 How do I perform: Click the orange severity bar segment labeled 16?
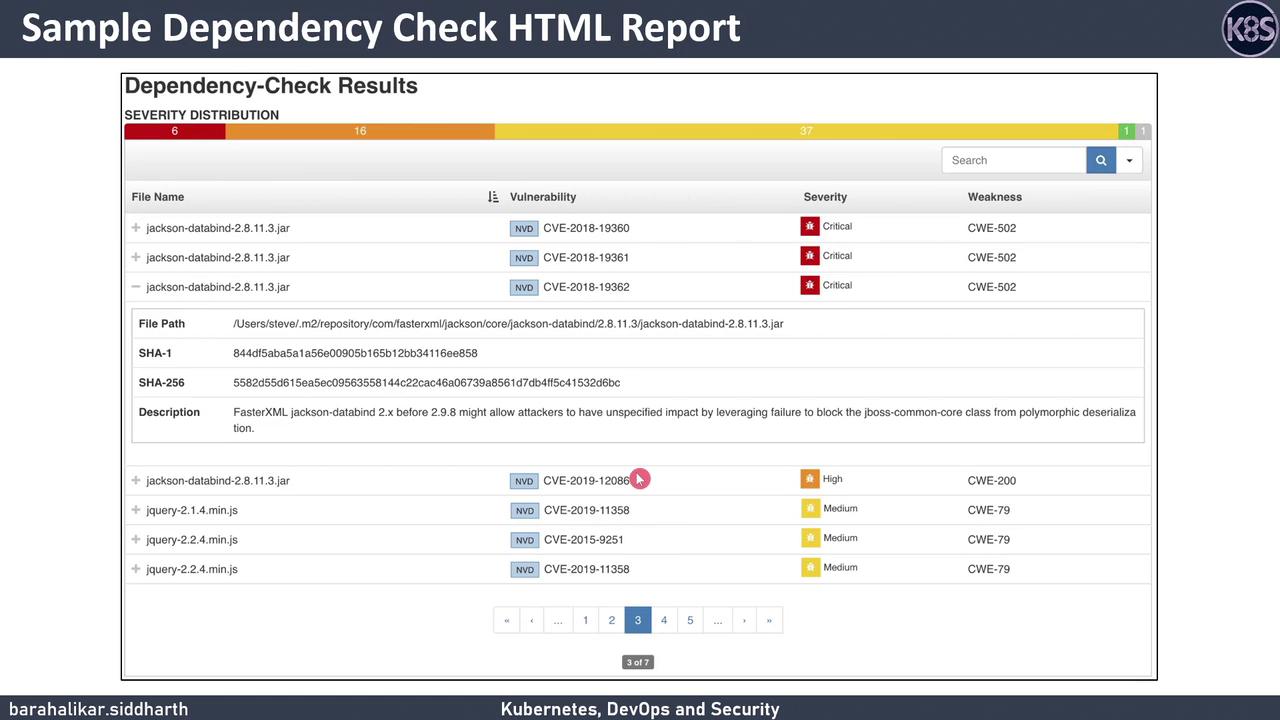click(360, 131)
